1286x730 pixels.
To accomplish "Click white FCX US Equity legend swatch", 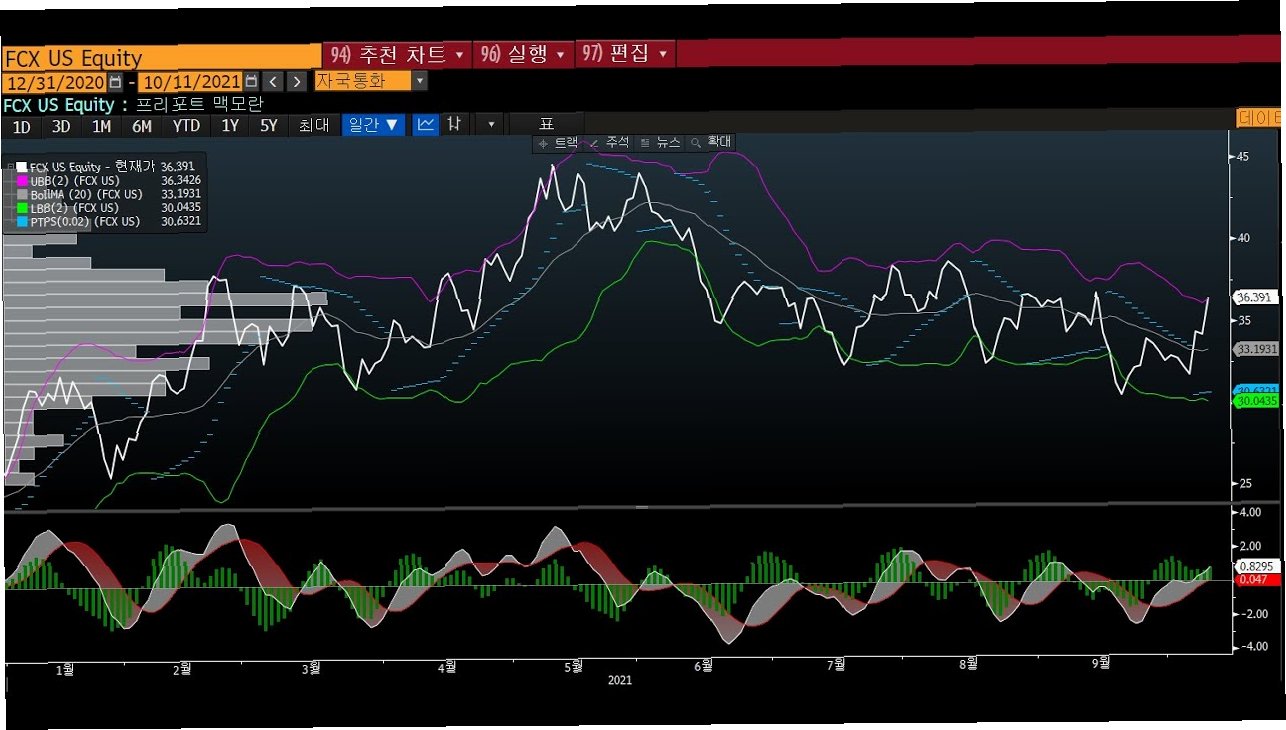I will click(x=22, y=167).
